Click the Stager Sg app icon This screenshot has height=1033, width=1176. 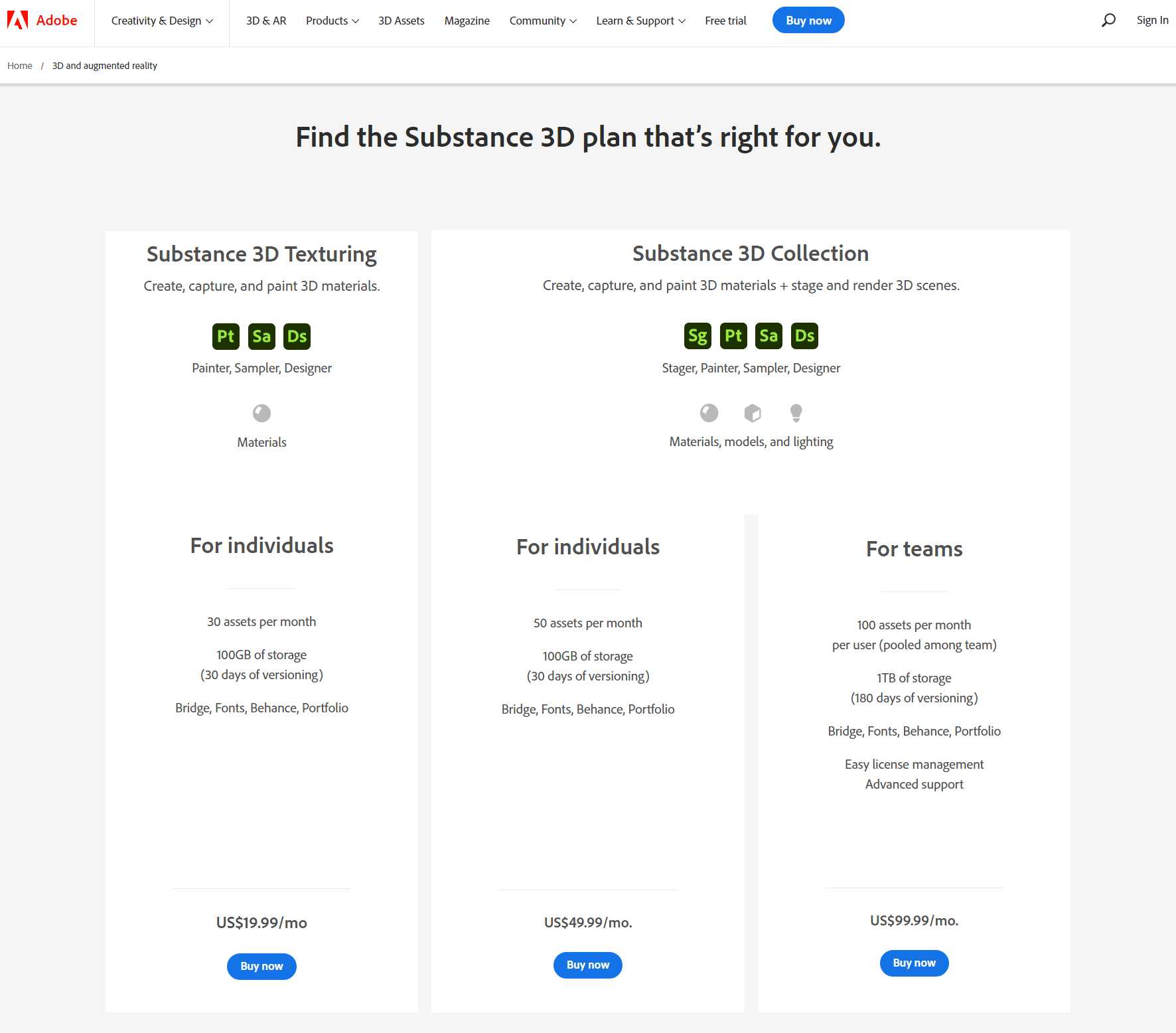pos(697,336)
